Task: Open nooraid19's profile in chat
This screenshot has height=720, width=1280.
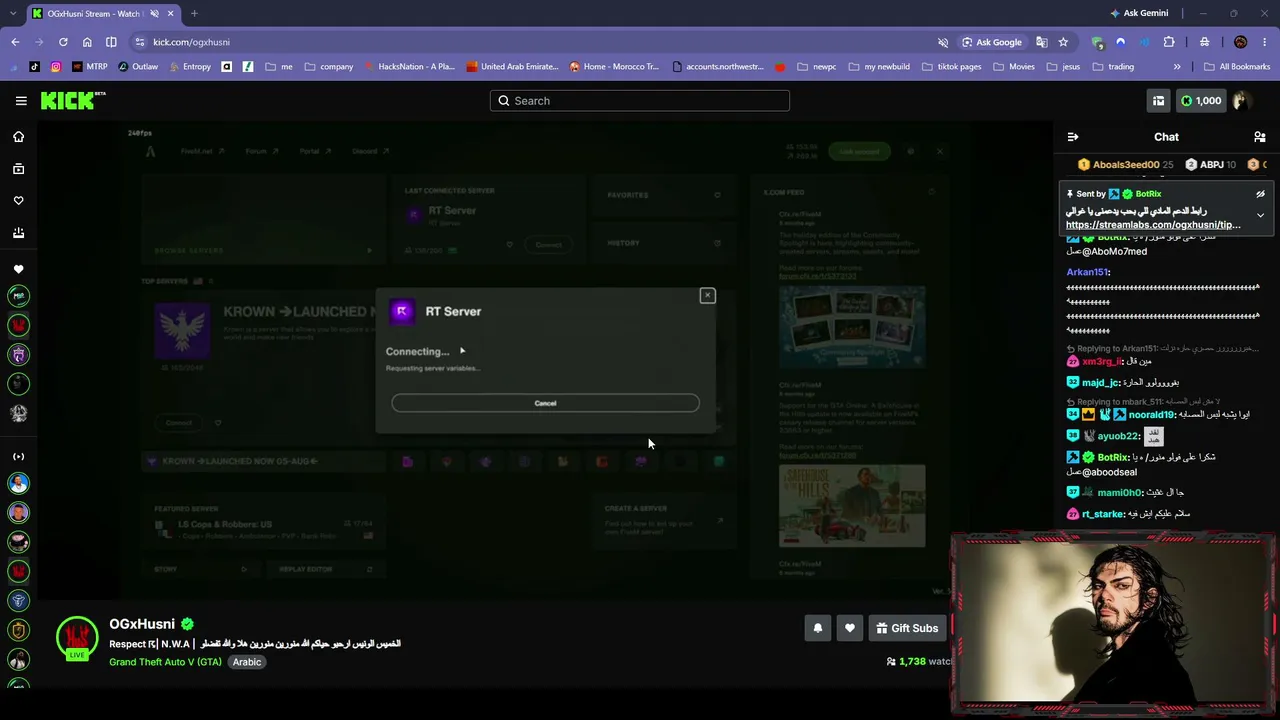Action: 1151,415
